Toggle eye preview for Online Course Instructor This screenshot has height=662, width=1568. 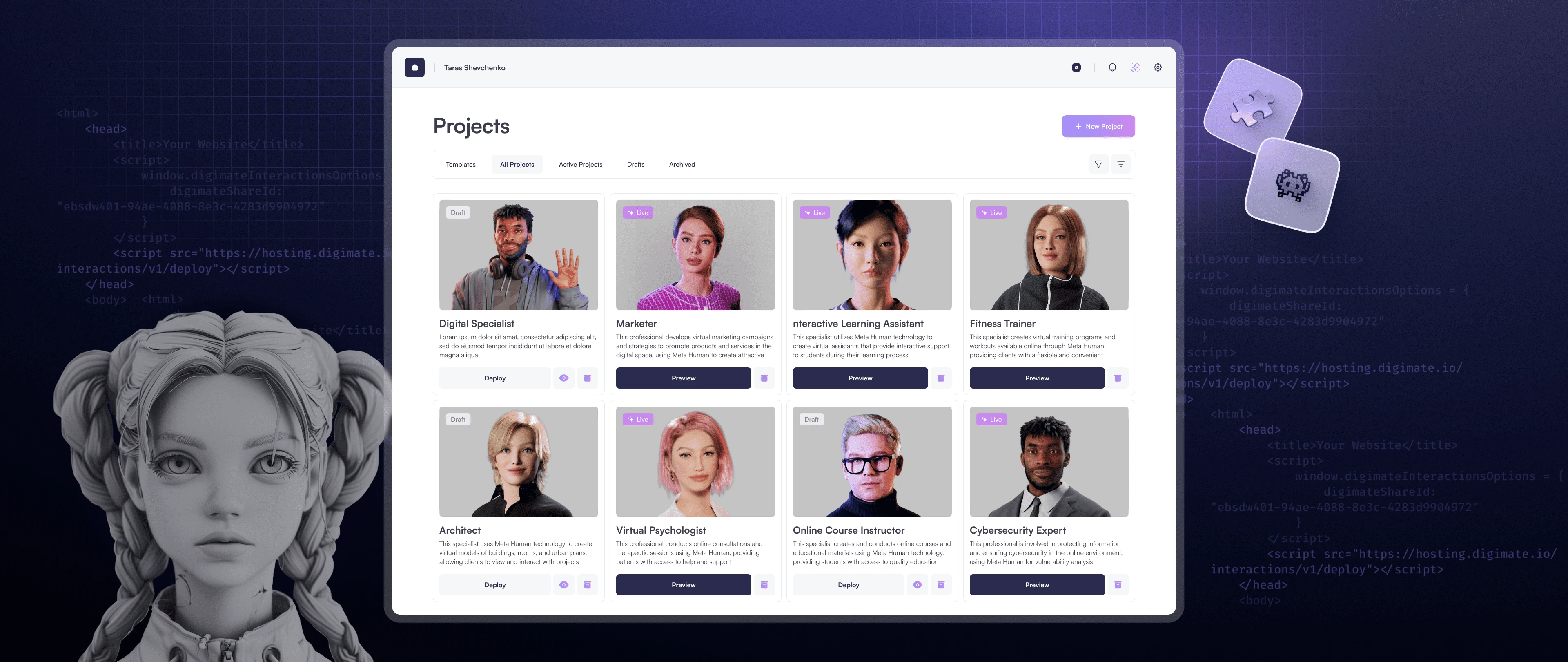[x=917, y=585]
